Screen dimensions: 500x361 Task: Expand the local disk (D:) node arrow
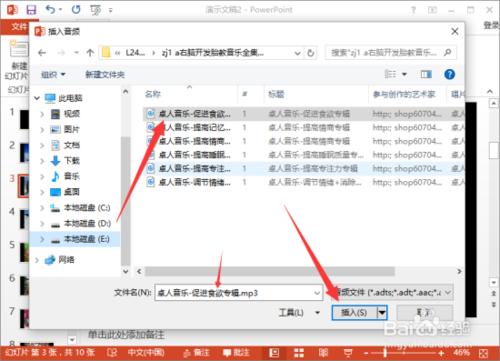(42, 223)
